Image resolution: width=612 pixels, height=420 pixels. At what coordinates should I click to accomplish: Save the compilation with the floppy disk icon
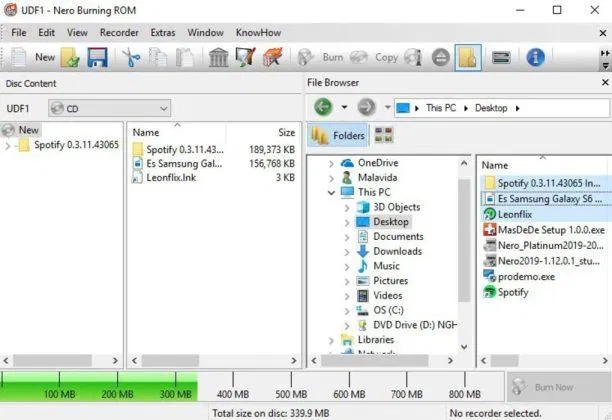click(97, 58)
